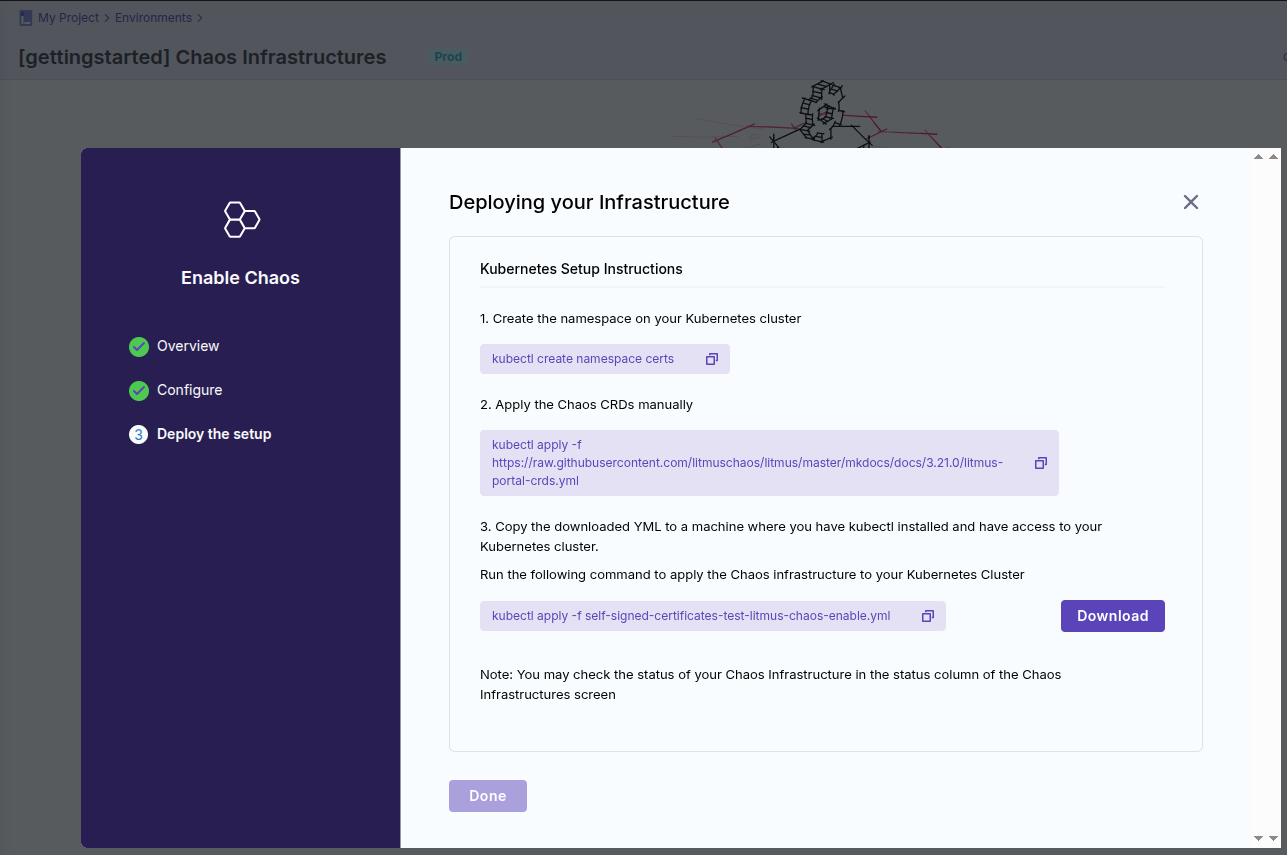Screen dimensions: 1287x855
Task: Copy the chaos-enable.yml apply command
Action: [x=928, y=616]
